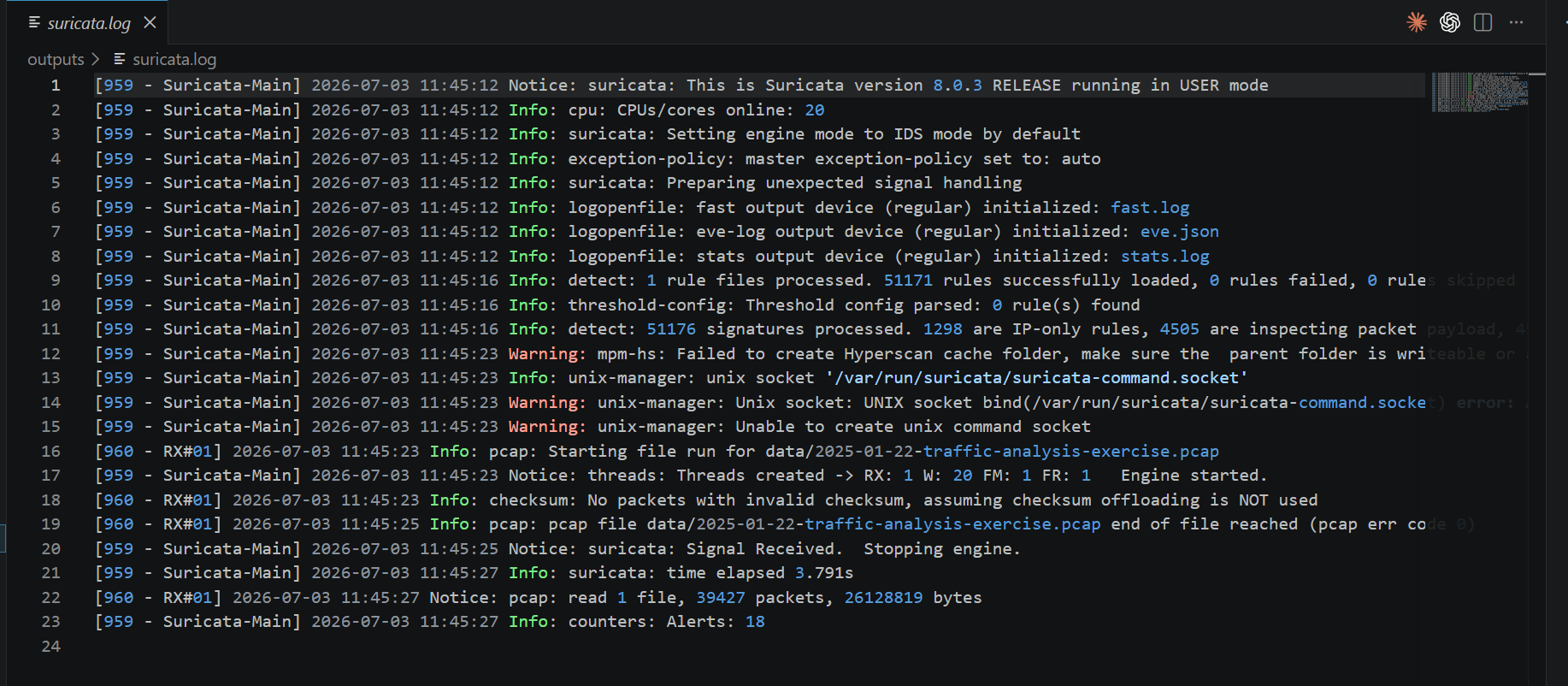The image size is (1568, 686).
Task: Click line number 12 in the gutter
Action: (x=51, y=353)
